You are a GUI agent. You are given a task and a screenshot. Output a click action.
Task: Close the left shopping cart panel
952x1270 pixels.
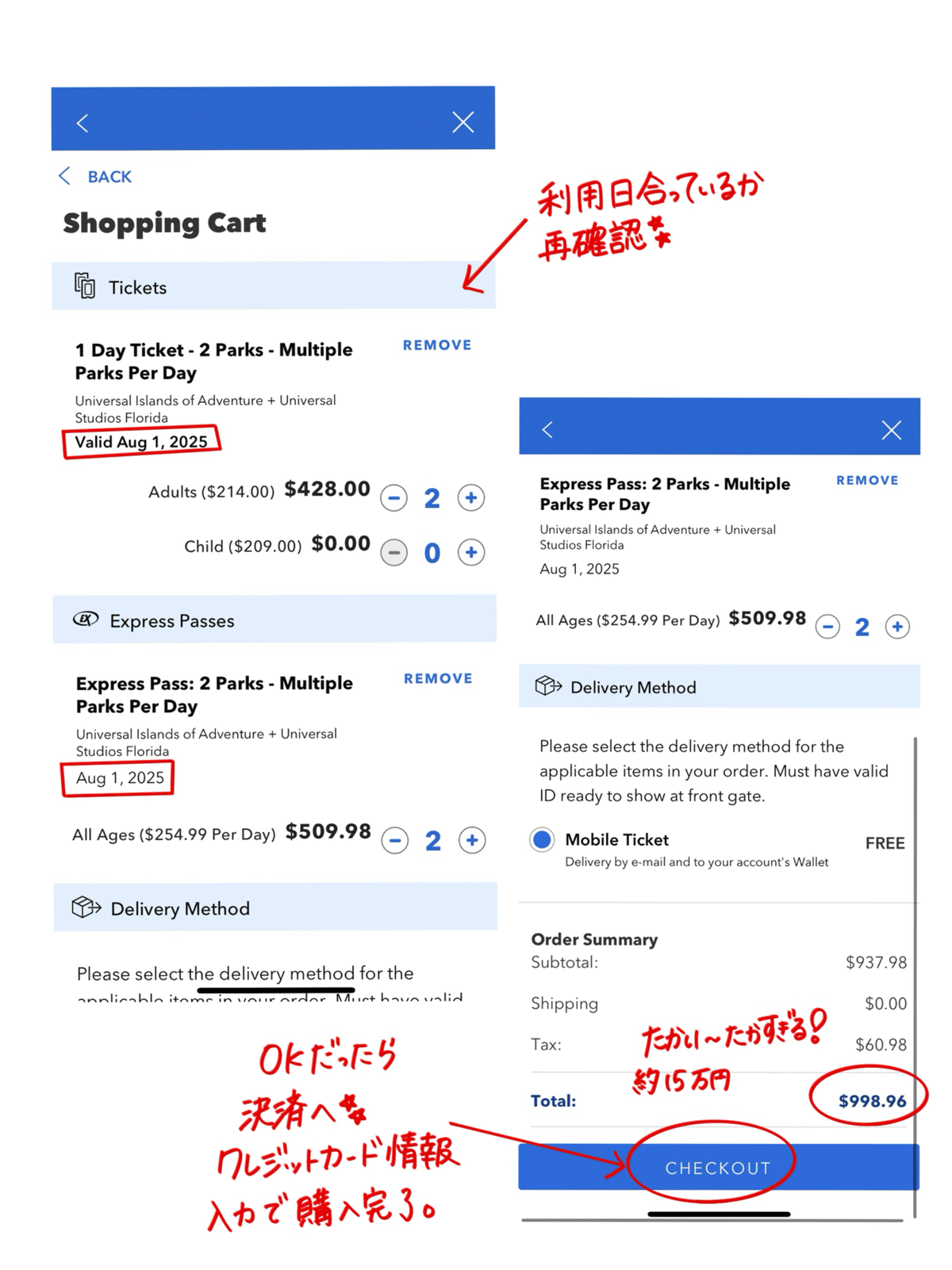[463, 122]
